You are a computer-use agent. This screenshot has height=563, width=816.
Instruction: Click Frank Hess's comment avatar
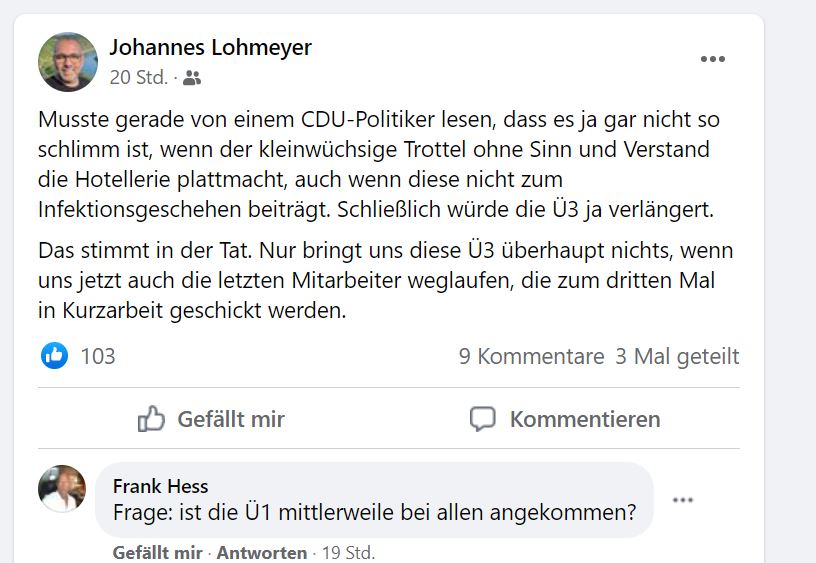coord(62,489)
